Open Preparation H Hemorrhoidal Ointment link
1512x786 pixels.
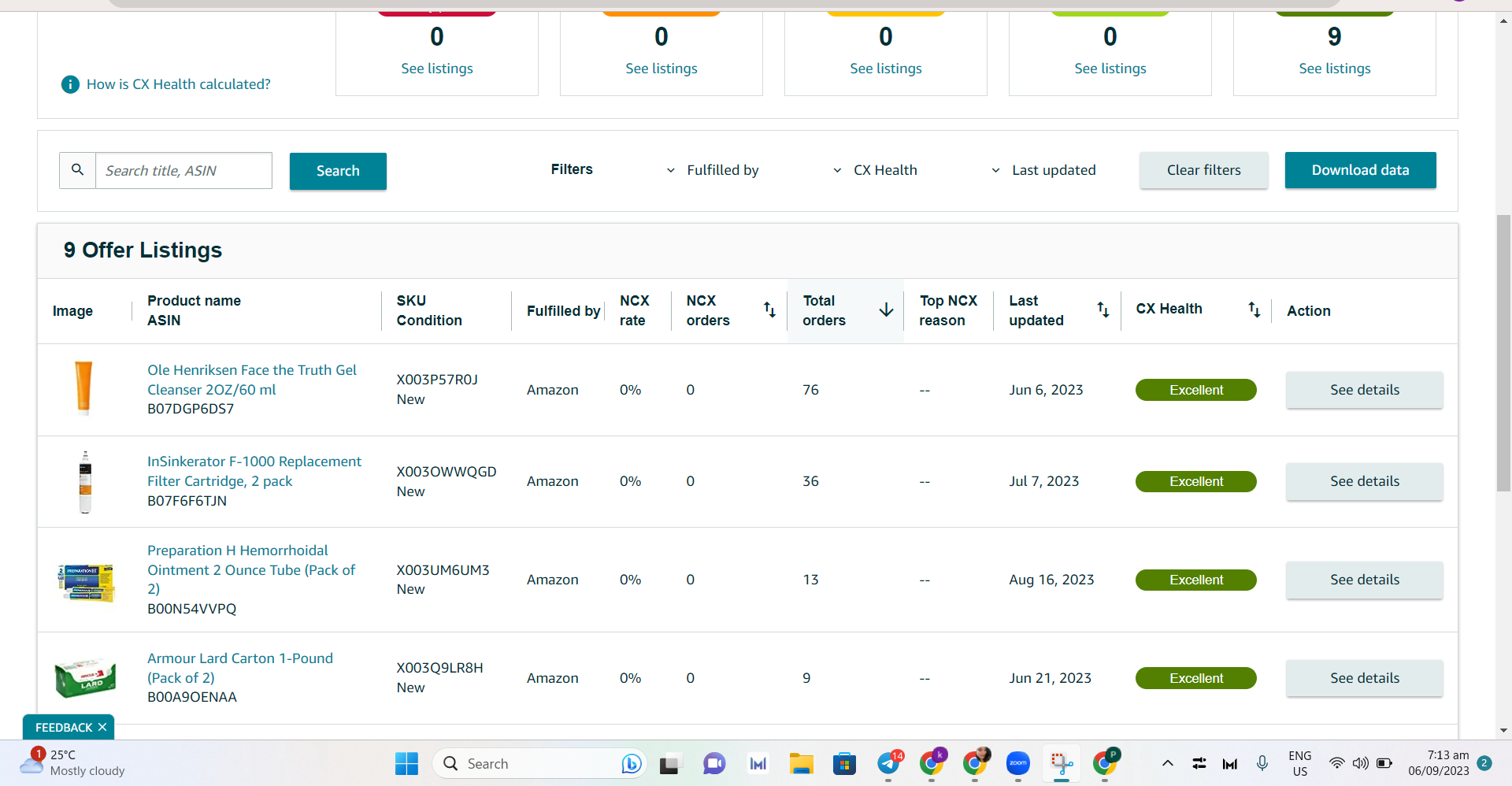pos(251,569)
